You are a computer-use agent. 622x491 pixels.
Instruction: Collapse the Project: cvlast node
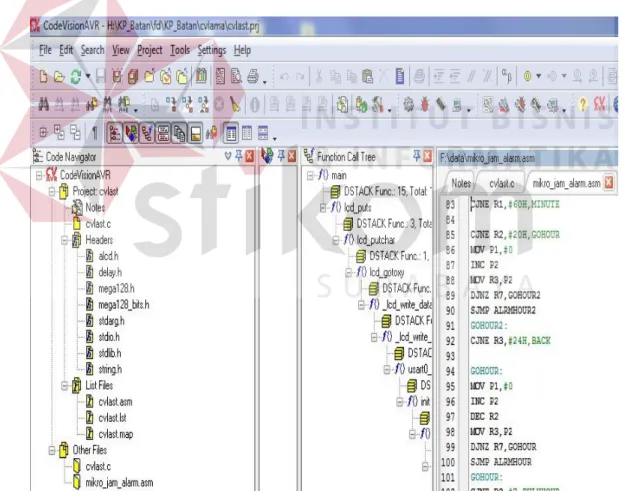[52, 192]
